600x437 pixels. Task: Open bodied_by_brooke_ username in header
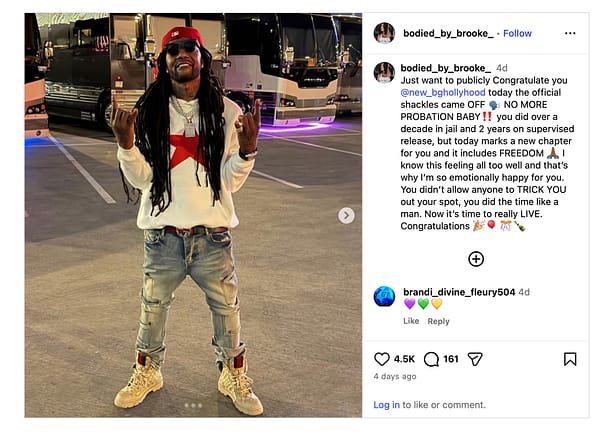(448, 33)
